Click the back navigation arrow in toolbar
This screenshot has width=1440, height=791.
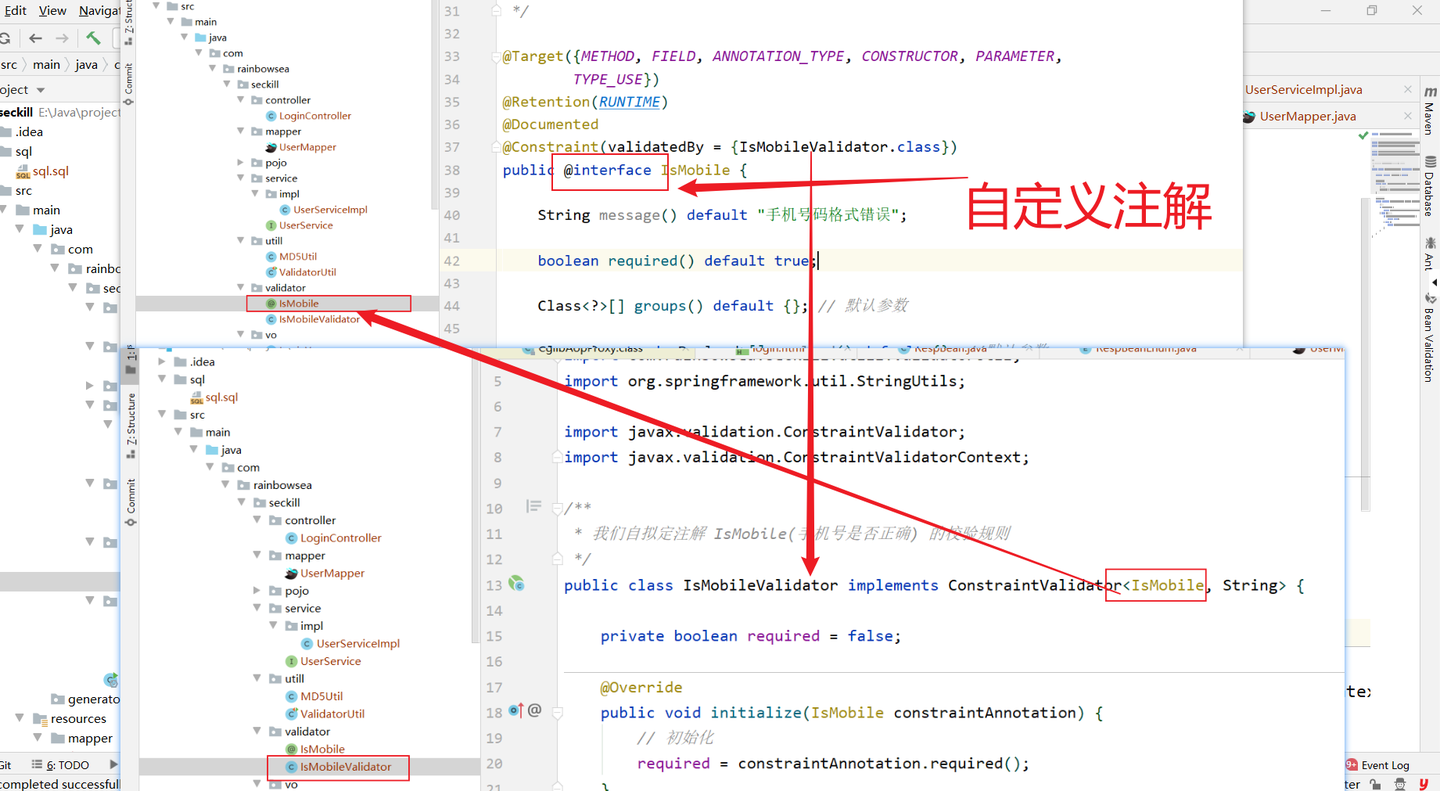(x=35, y=37)
